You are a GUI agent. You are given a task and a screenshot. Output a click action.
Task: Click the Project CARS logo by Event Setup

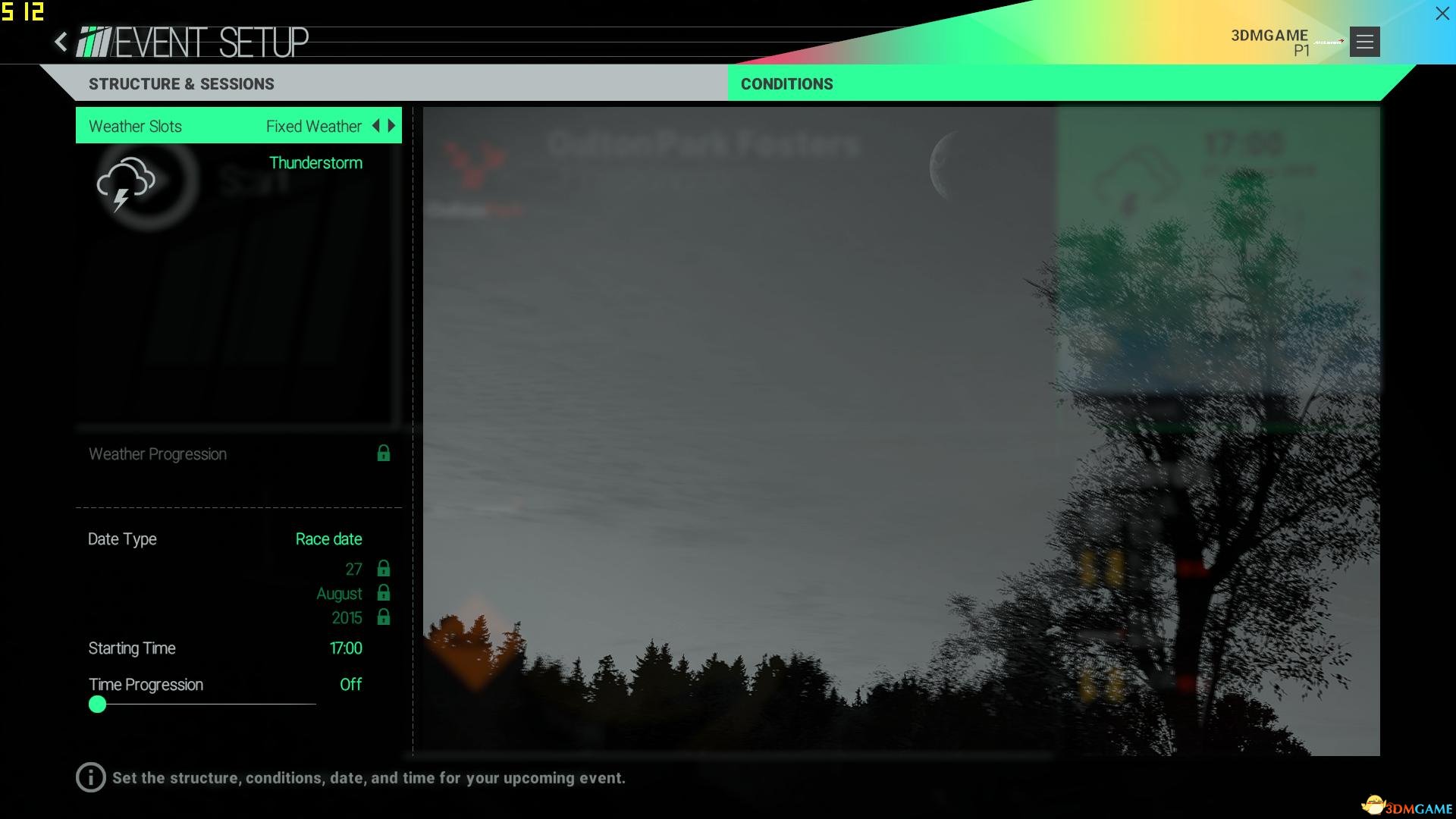point(94,42)
